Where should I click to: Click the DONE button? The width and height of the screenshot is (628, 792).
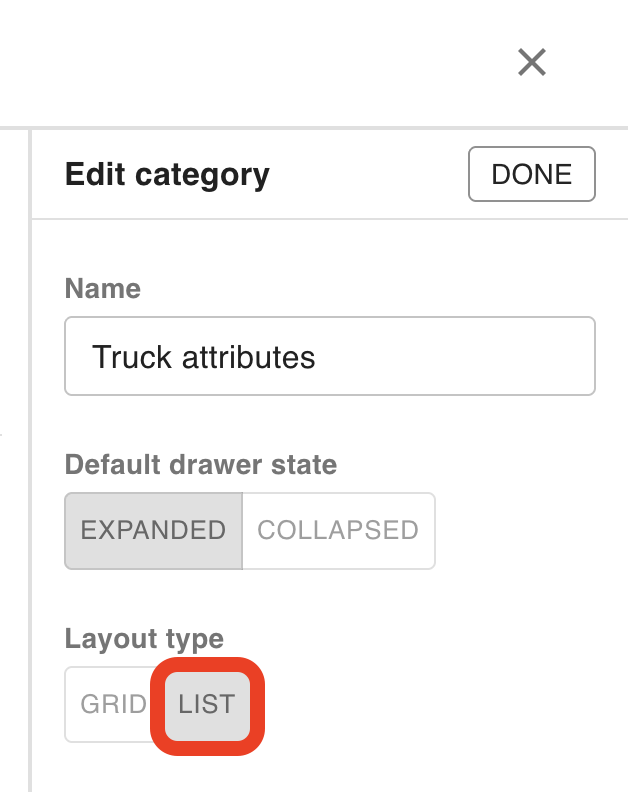tap(531, 174)
